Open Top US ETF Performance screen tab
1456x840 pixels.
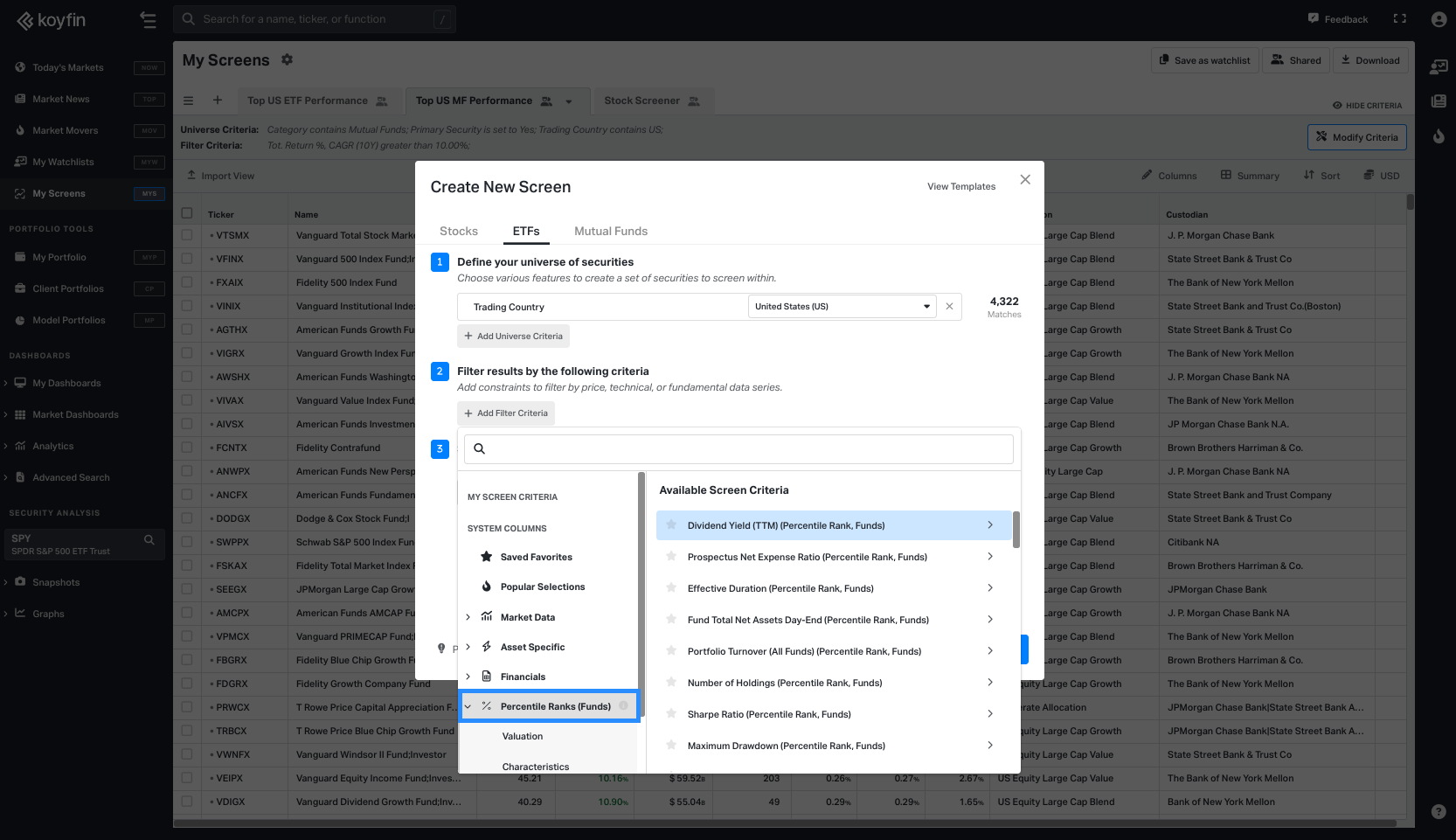point(317,101)
